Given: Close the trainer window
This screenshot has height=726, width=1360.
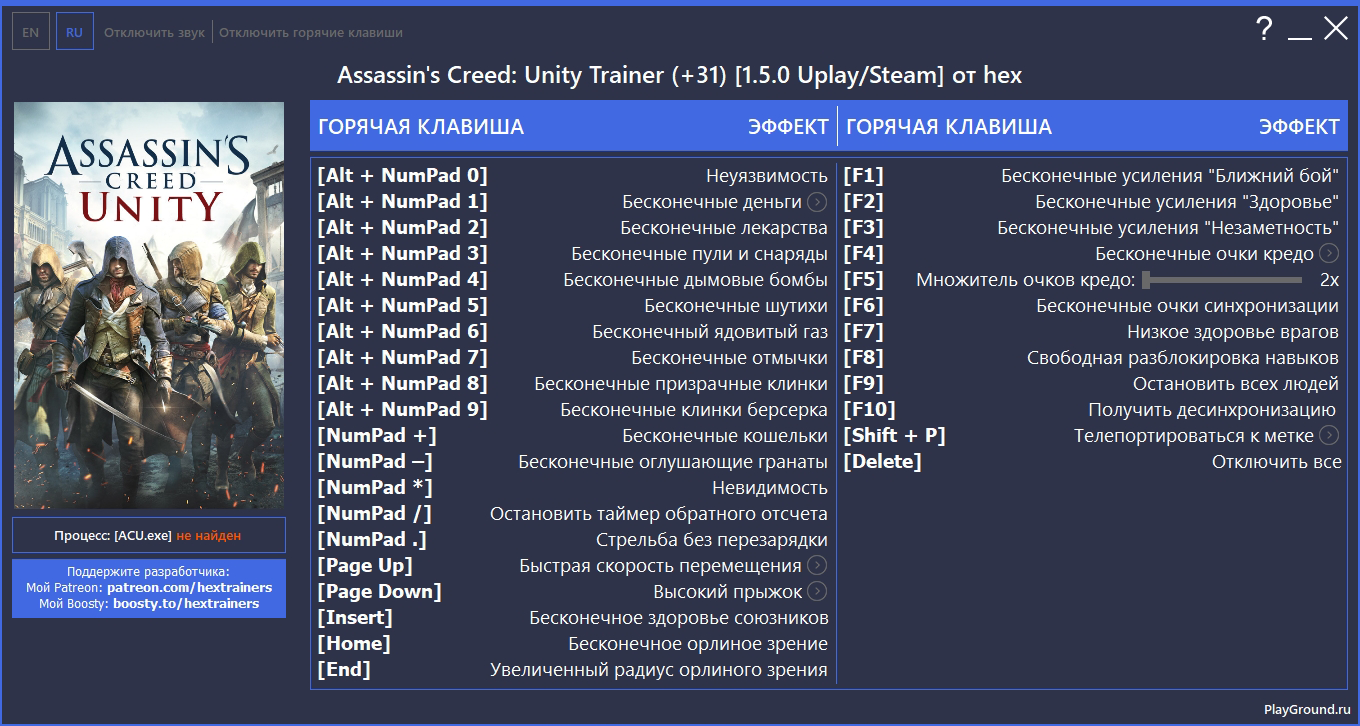Looking at the screenshot, I should click(1336, 29).
